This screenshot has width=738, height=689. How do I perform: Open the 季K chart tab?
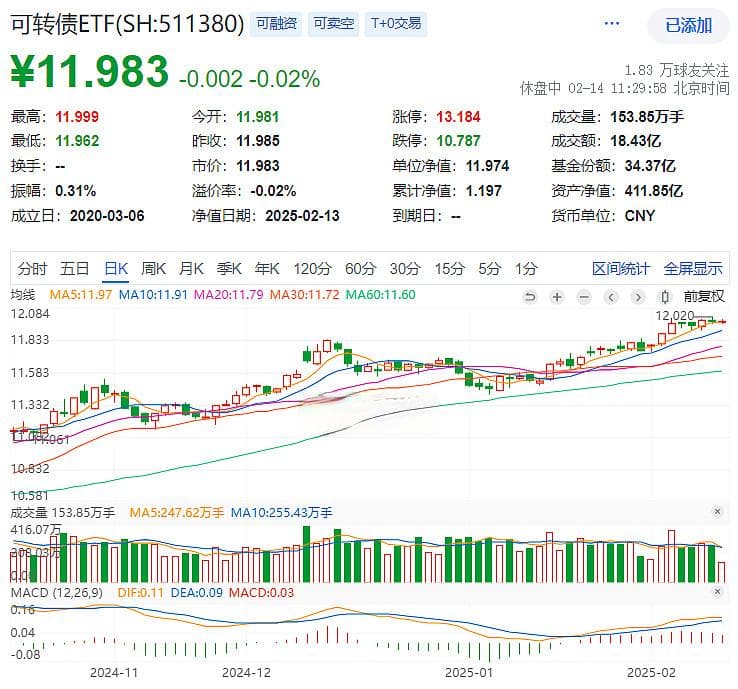[229, 269]
